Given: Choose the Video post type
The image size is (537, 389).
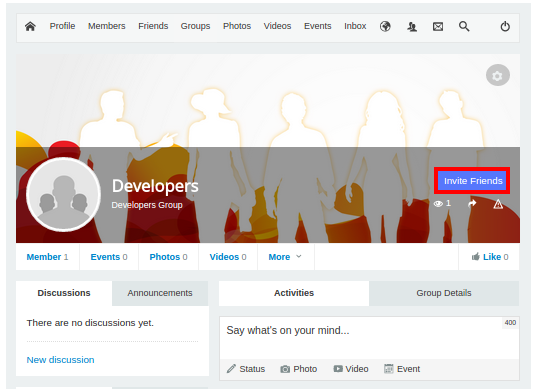Looking at the screenshot, I should tap(351, 369).
